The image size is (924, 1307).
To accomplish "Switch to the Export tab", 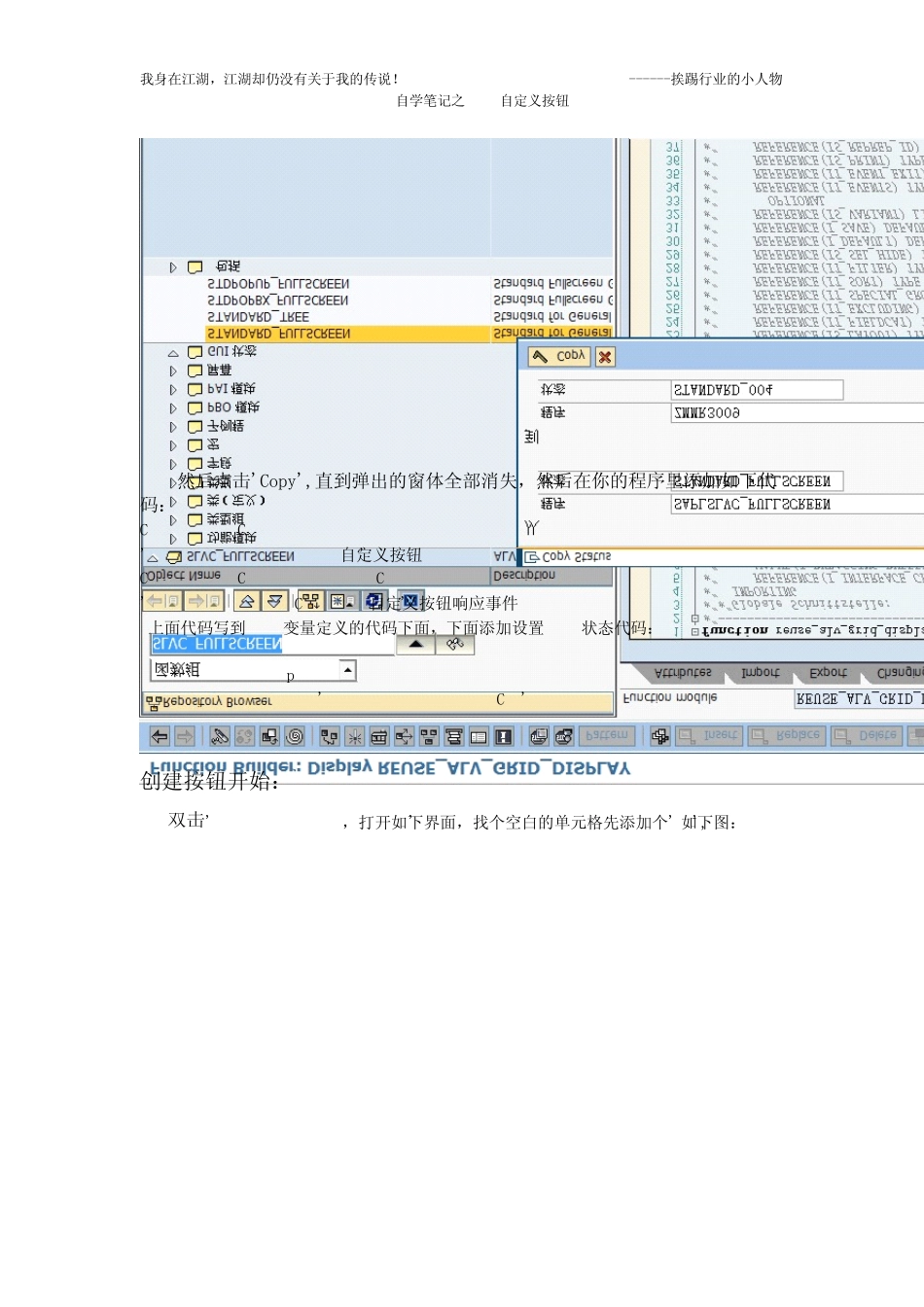I will tap(828, 672).
